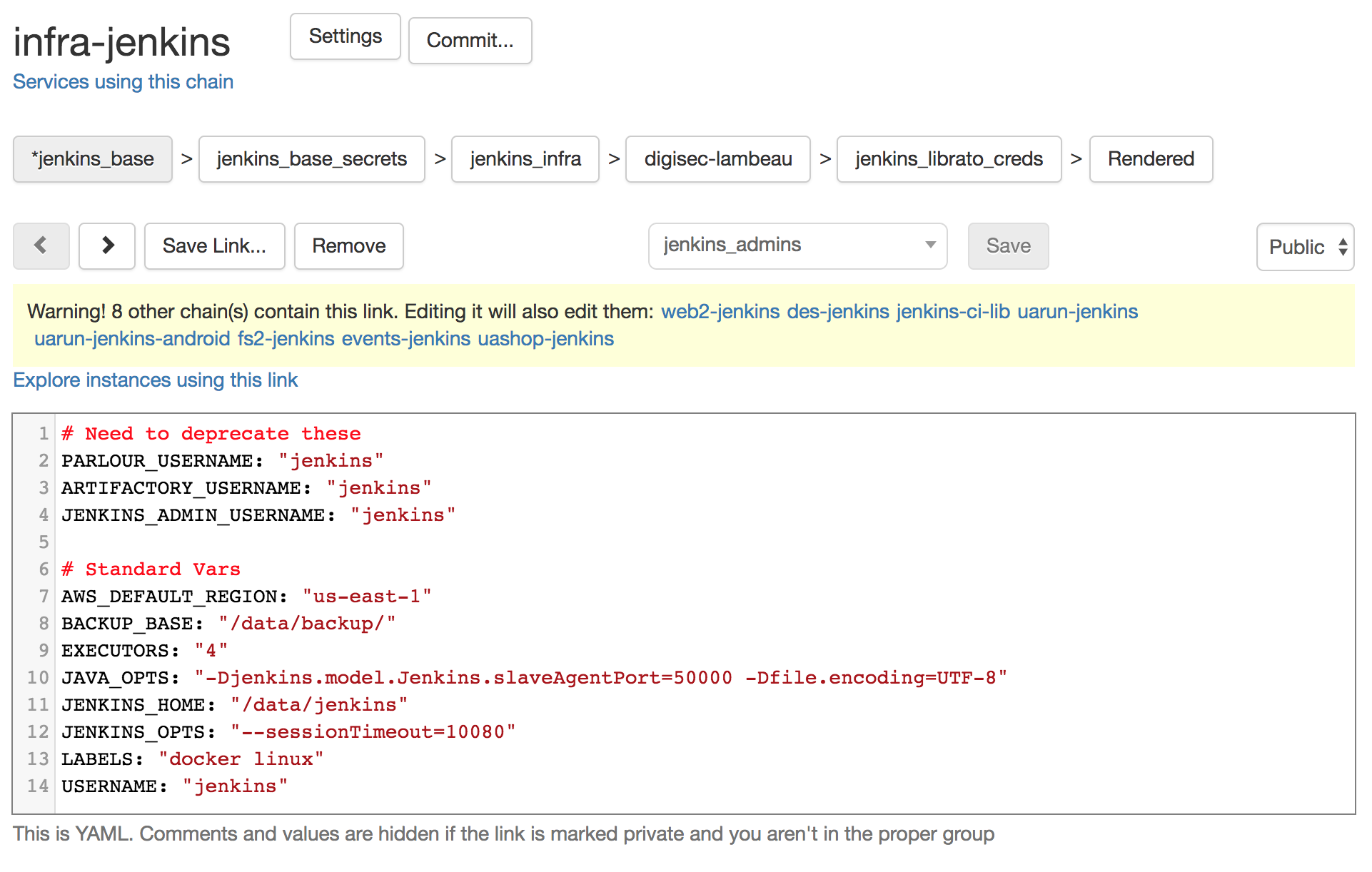This screenshot has height=872, width=1372.
Task: Open the Public visibility selector
Action: [1304, 247]
